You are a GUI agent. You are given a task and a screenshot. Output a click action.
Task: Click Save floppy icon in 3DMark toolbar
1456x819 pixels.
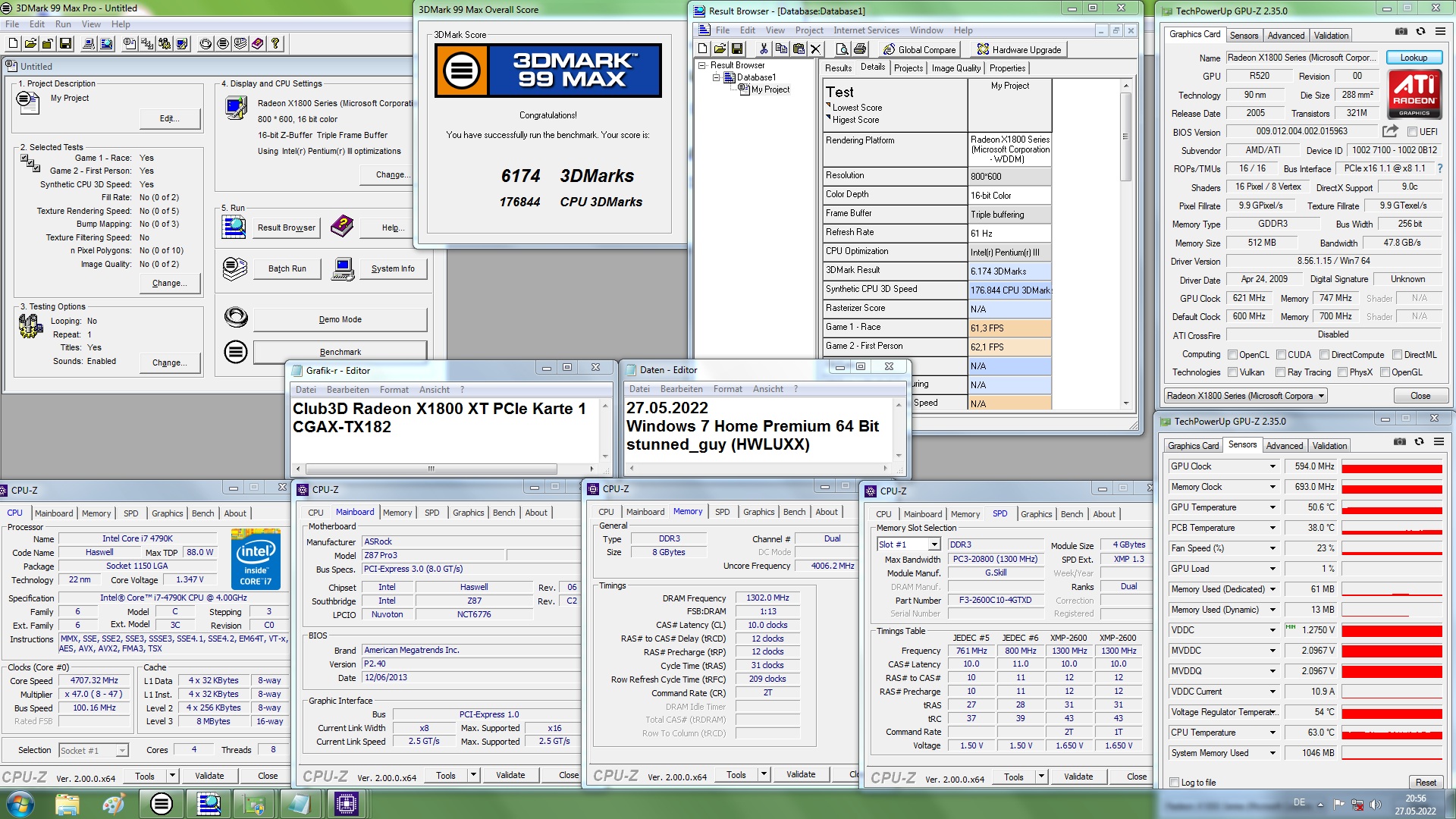click(65, 44)
